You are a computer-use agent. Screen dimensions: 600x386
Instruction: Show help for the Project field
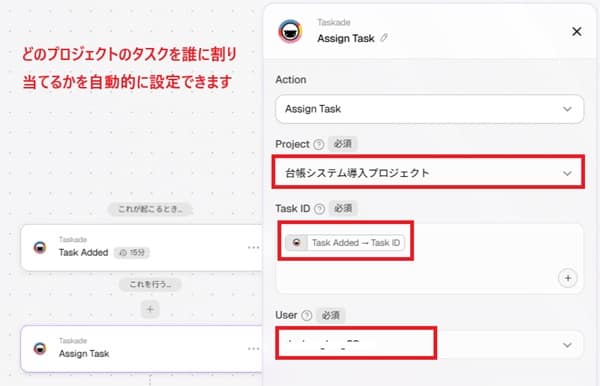[318, 145]
